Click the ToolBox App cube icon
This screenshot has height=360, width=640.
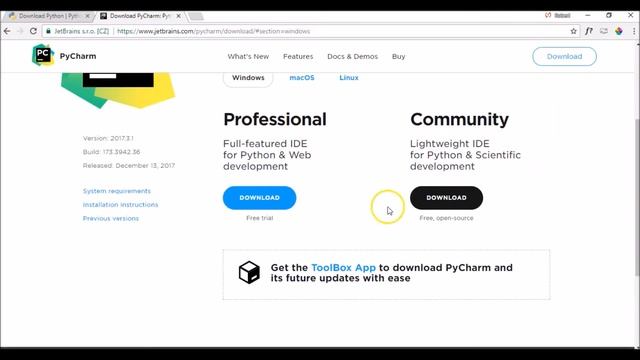pyautogui.click(x=249, y=272)
